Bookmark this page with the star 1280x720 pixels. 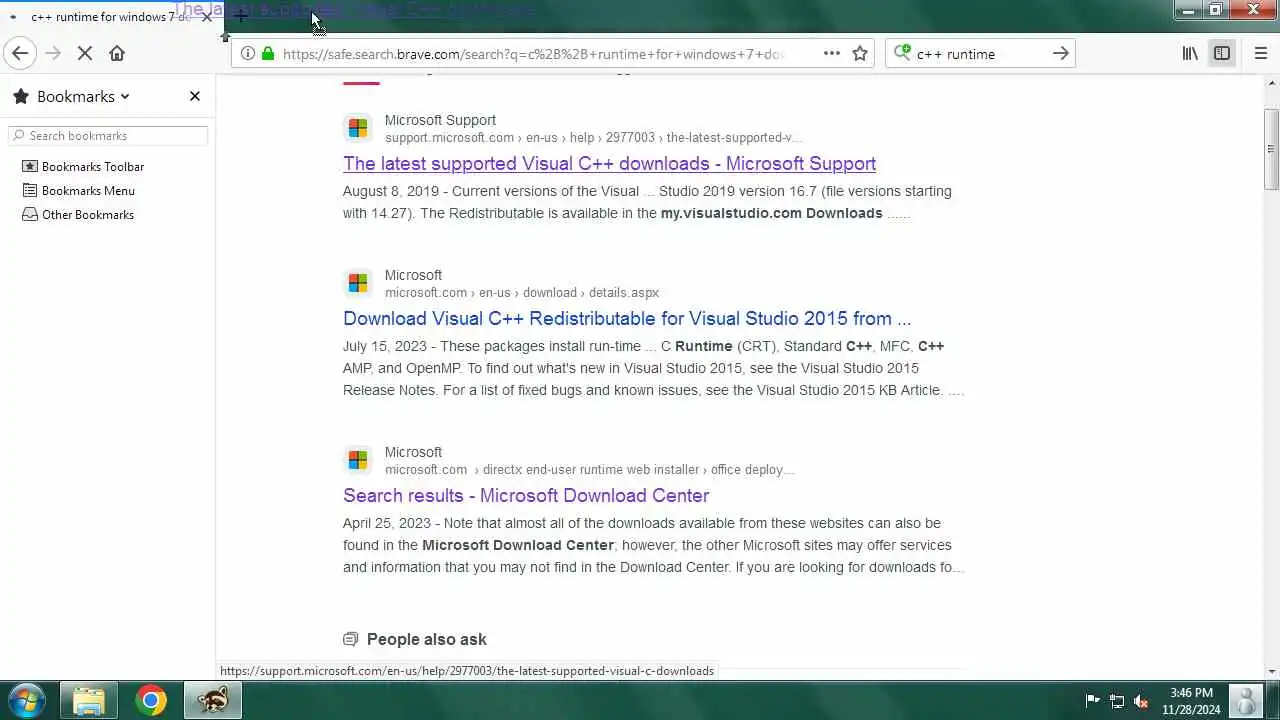tap(860, 54)
